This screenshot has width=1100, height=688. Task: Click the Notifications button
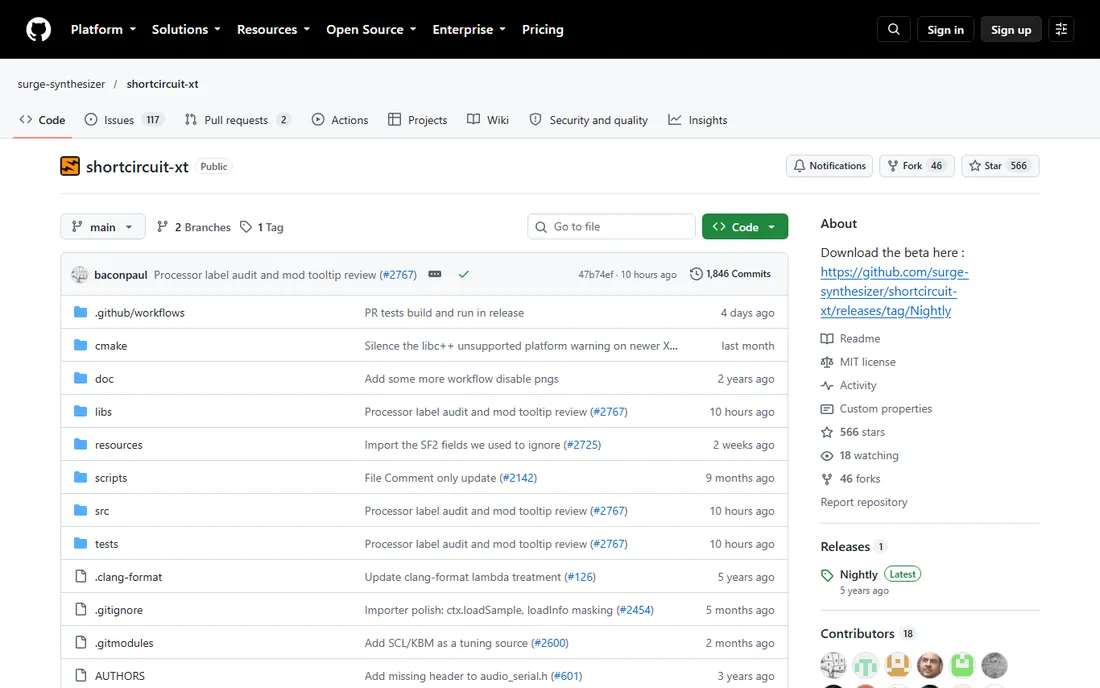click(830, 166)
